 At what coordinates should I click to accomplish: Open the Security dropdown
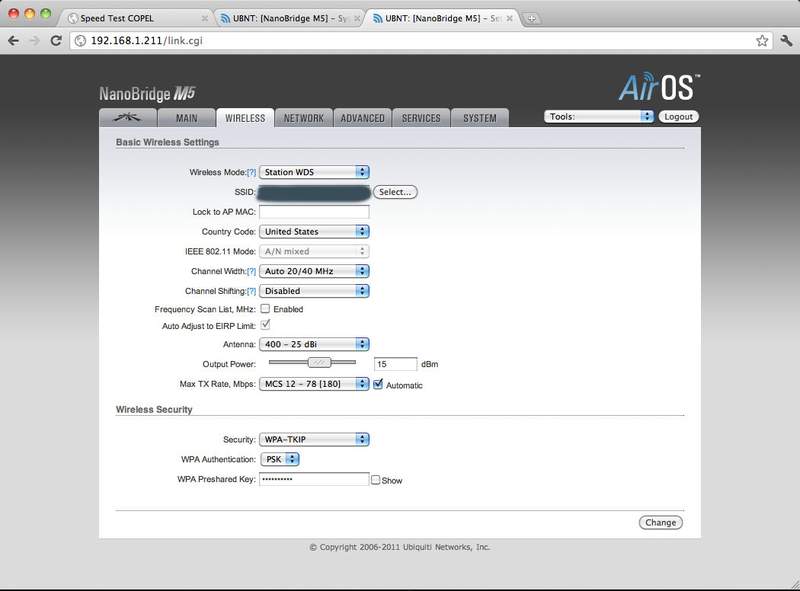(x=314, y=439)
